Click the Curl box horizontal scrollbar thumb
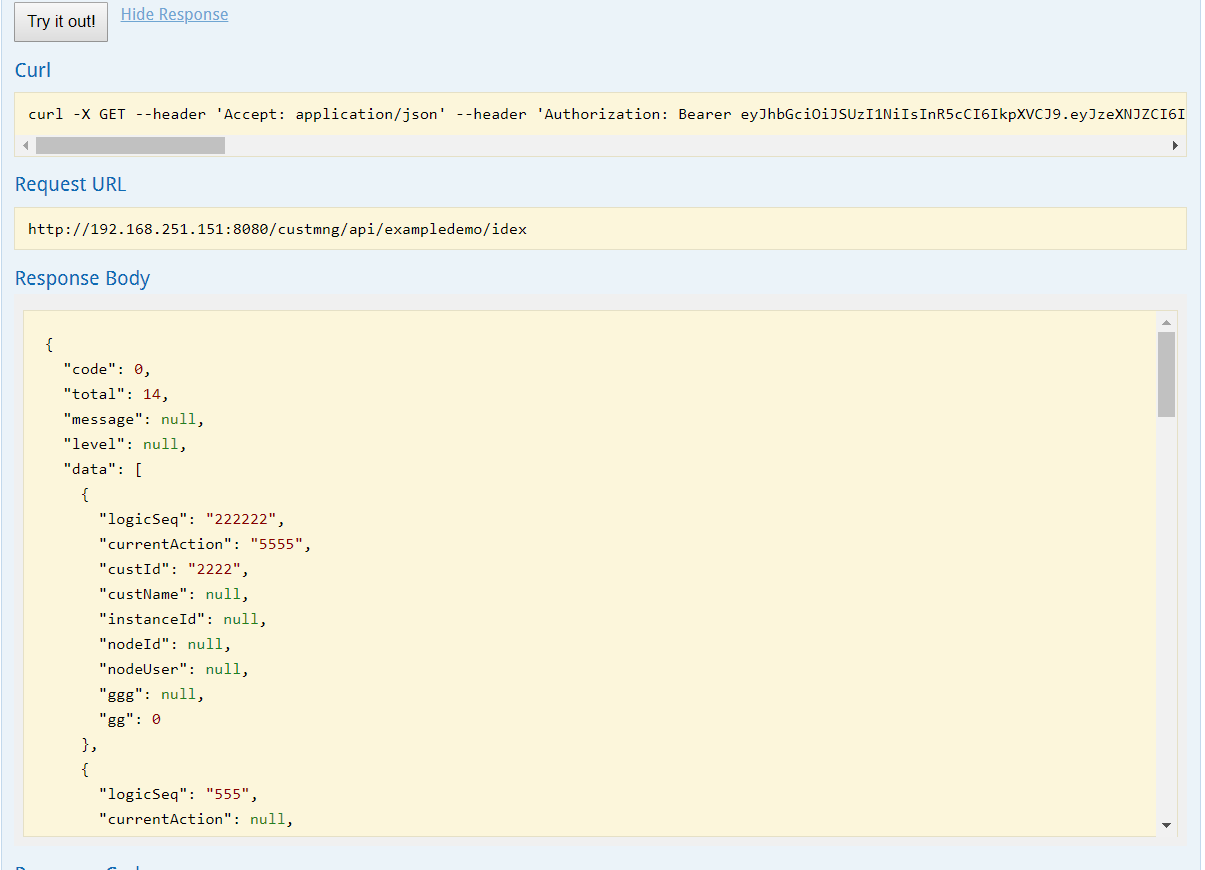Viewport: 1205px width, 870px height. [130, 146]
